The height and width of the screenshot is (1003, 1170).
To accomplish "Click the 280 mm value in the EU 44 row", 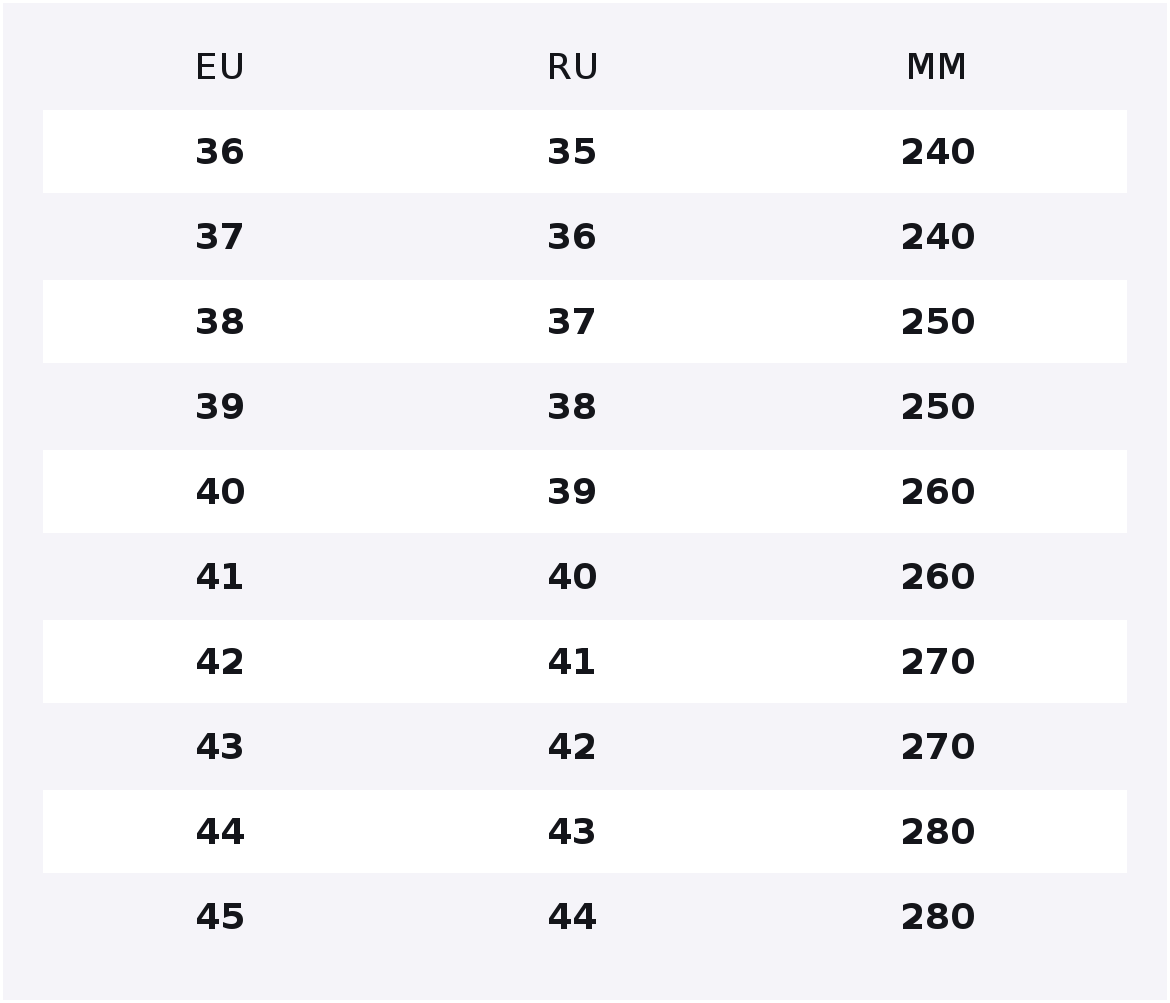I will point(938,831).
